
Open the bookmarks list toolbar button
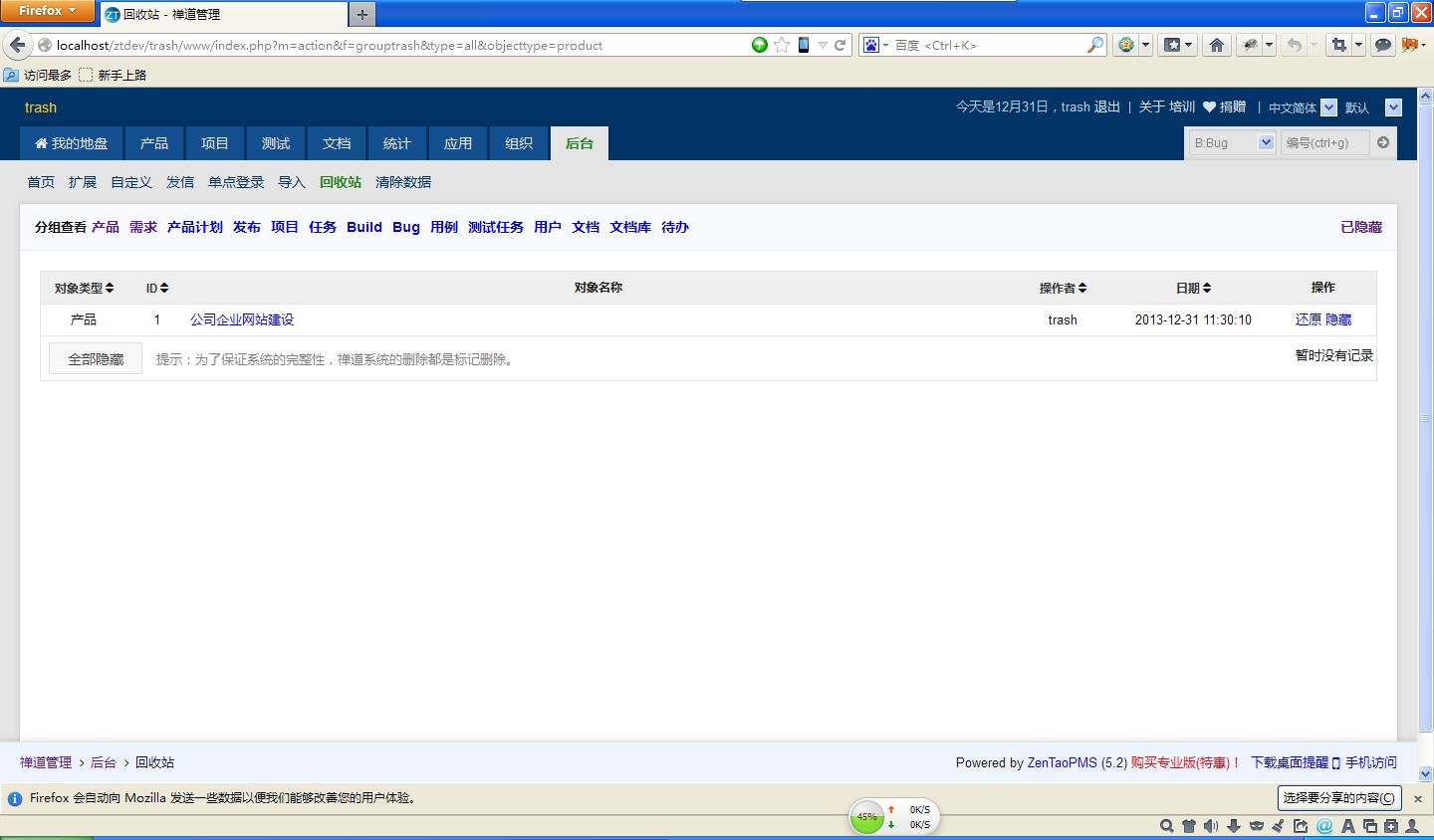click(1177, 45)
